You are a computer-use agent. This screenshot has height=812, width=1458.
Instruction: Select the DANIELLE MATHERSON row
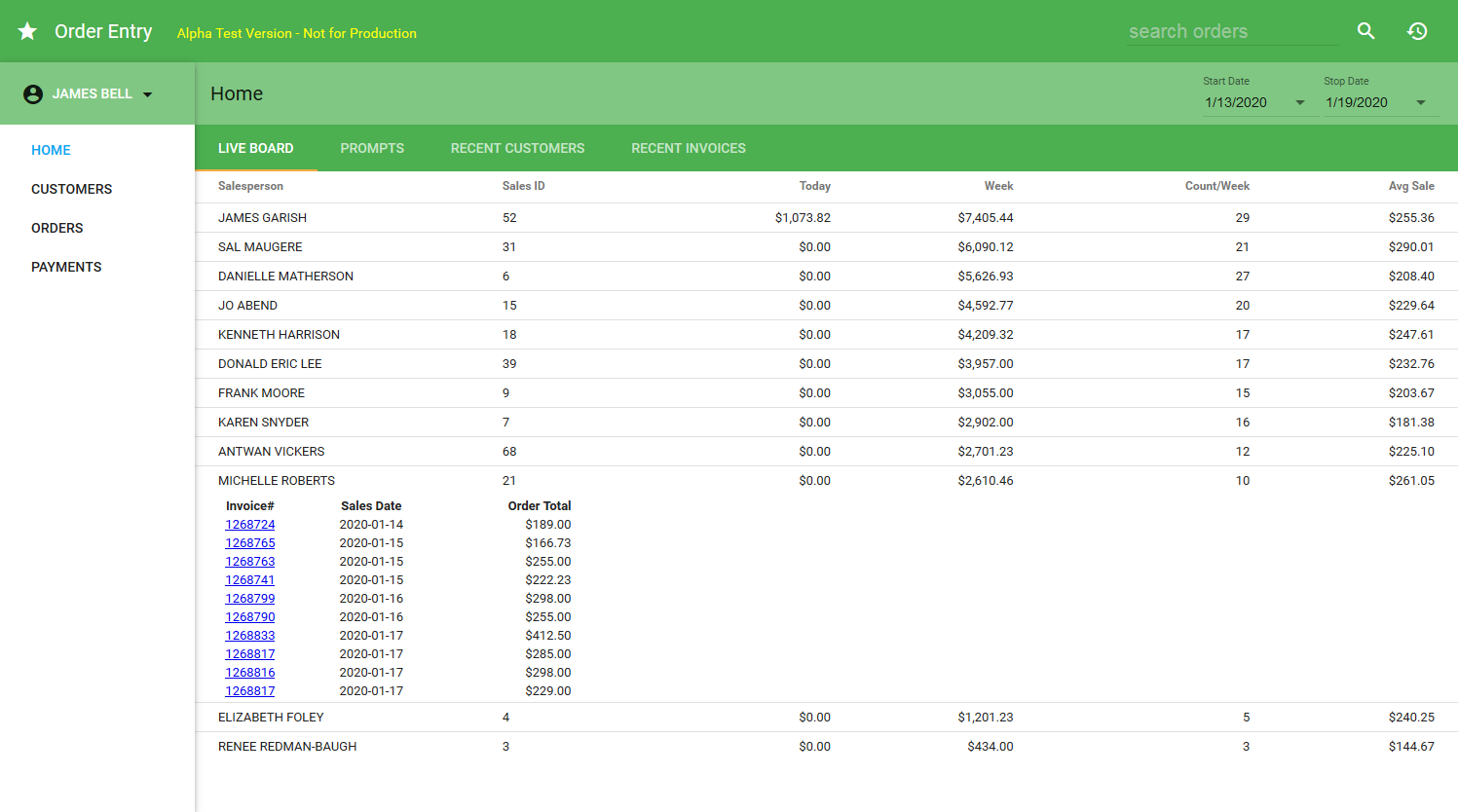[x=826, y=277]
